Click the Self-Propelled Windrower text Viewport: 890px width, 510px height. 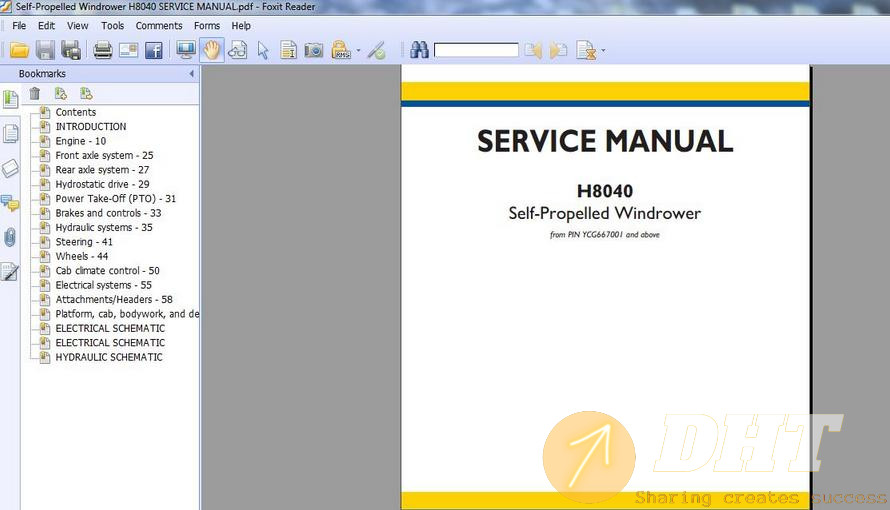(x=604, y=213)
